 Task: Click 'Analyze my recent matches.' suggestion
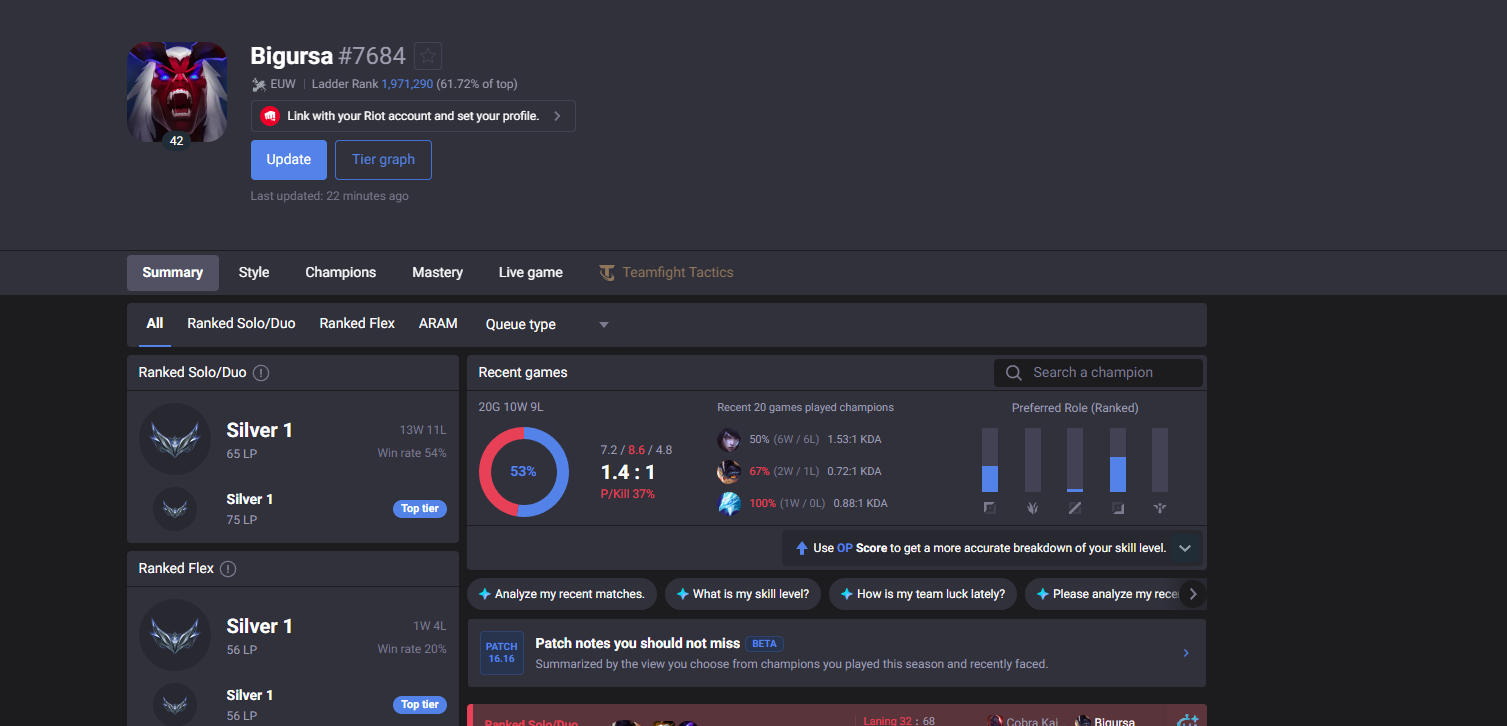[562, 594]
